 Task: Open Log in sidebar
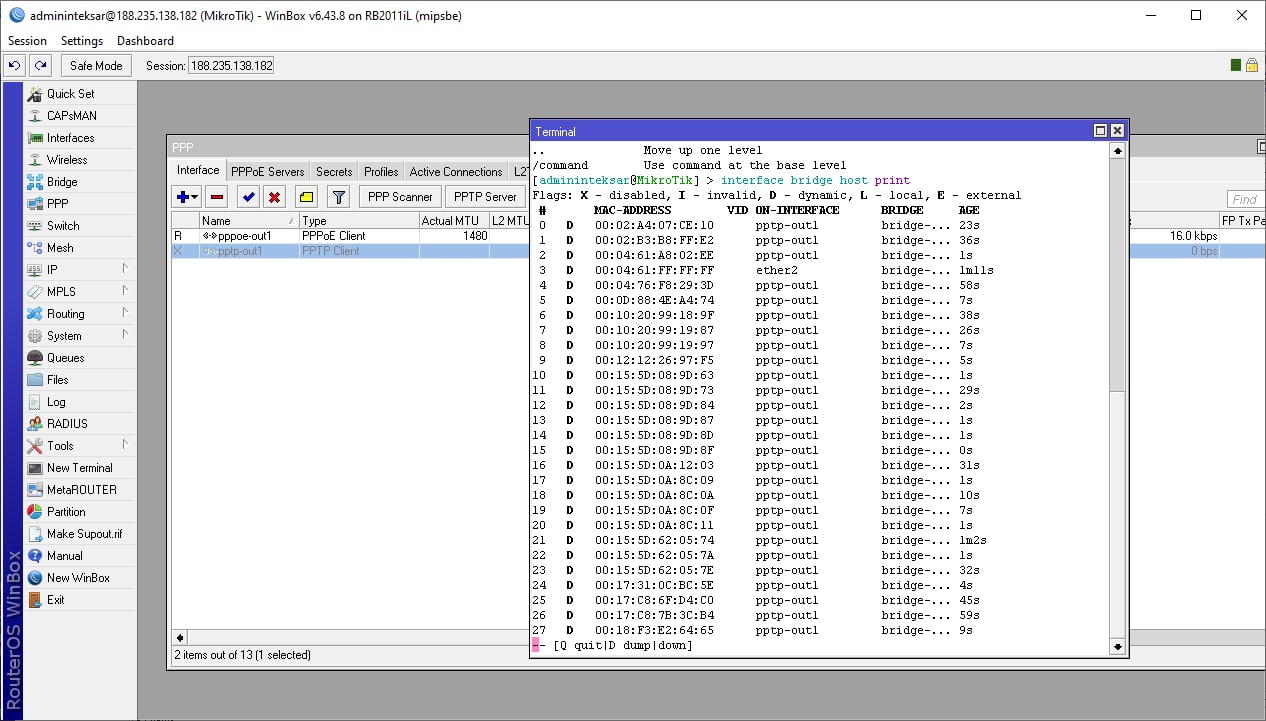coord(80,402)
